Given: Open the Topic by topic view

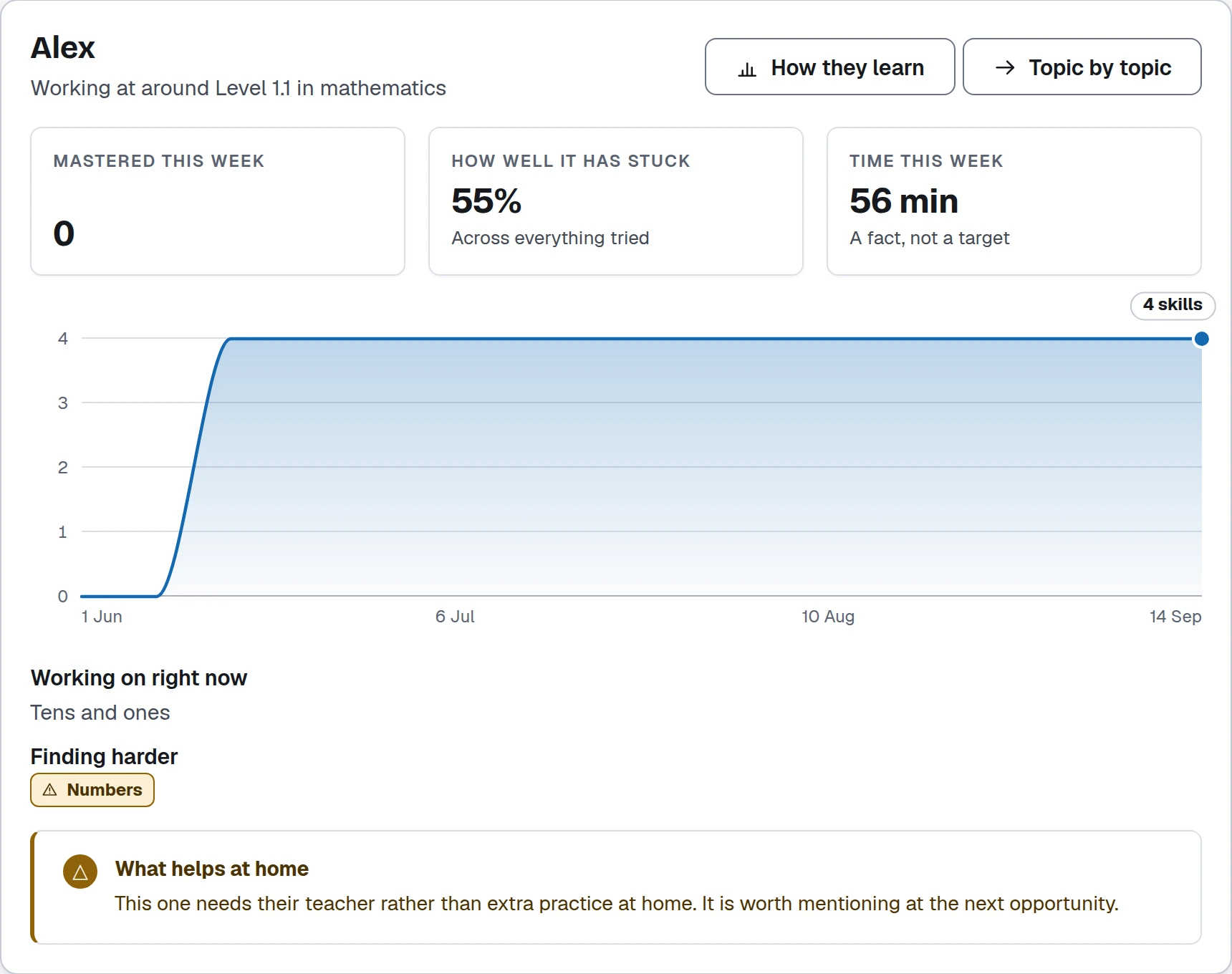Looking at the screenshot, I should tap(1082, 67).
